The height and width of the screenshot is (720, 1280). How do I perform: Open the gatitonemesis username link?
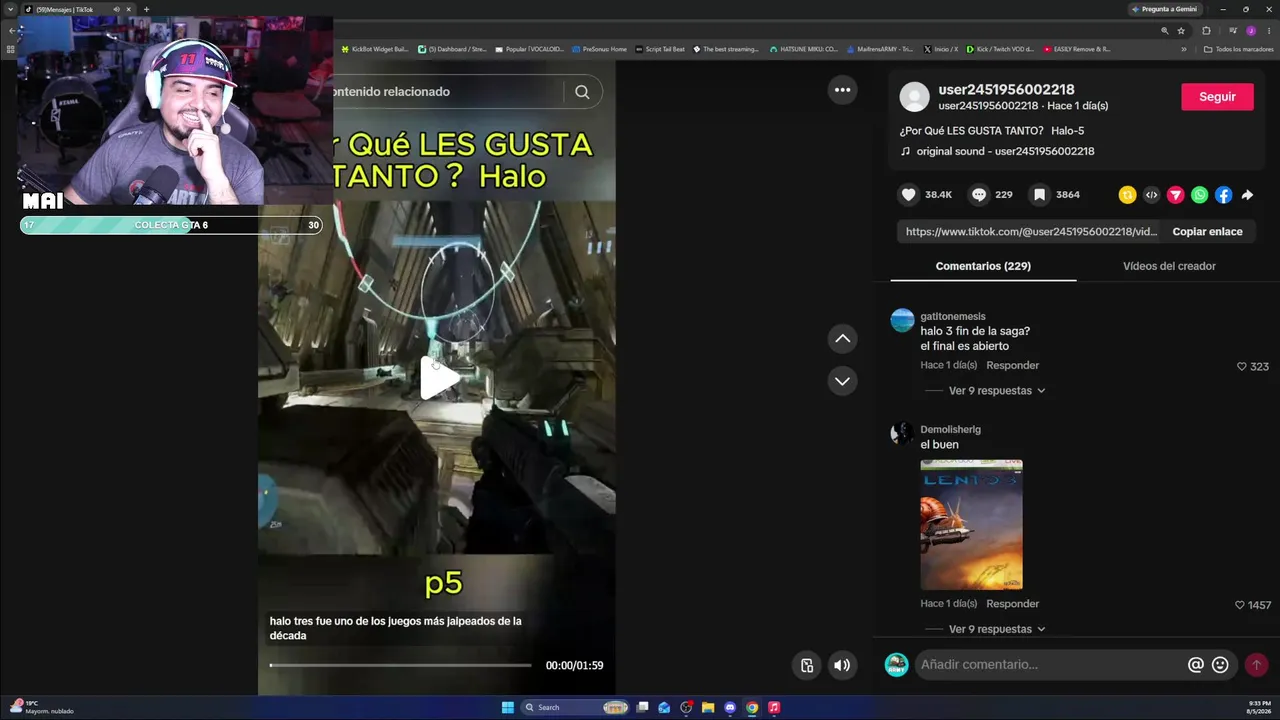[953, 316]
